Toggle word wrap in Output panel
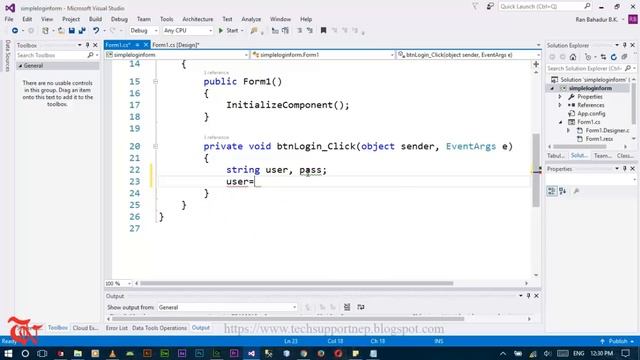 (361, 307)
